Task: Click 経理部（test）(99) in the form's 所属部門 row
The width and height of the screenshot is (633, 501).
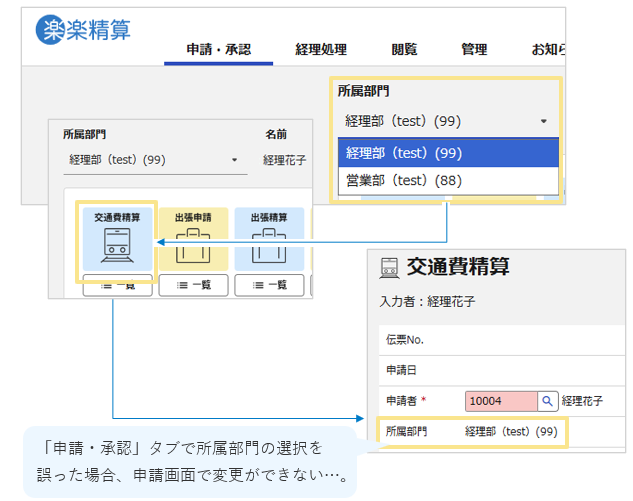Action: pyautogui.click(x=511, y=432)
